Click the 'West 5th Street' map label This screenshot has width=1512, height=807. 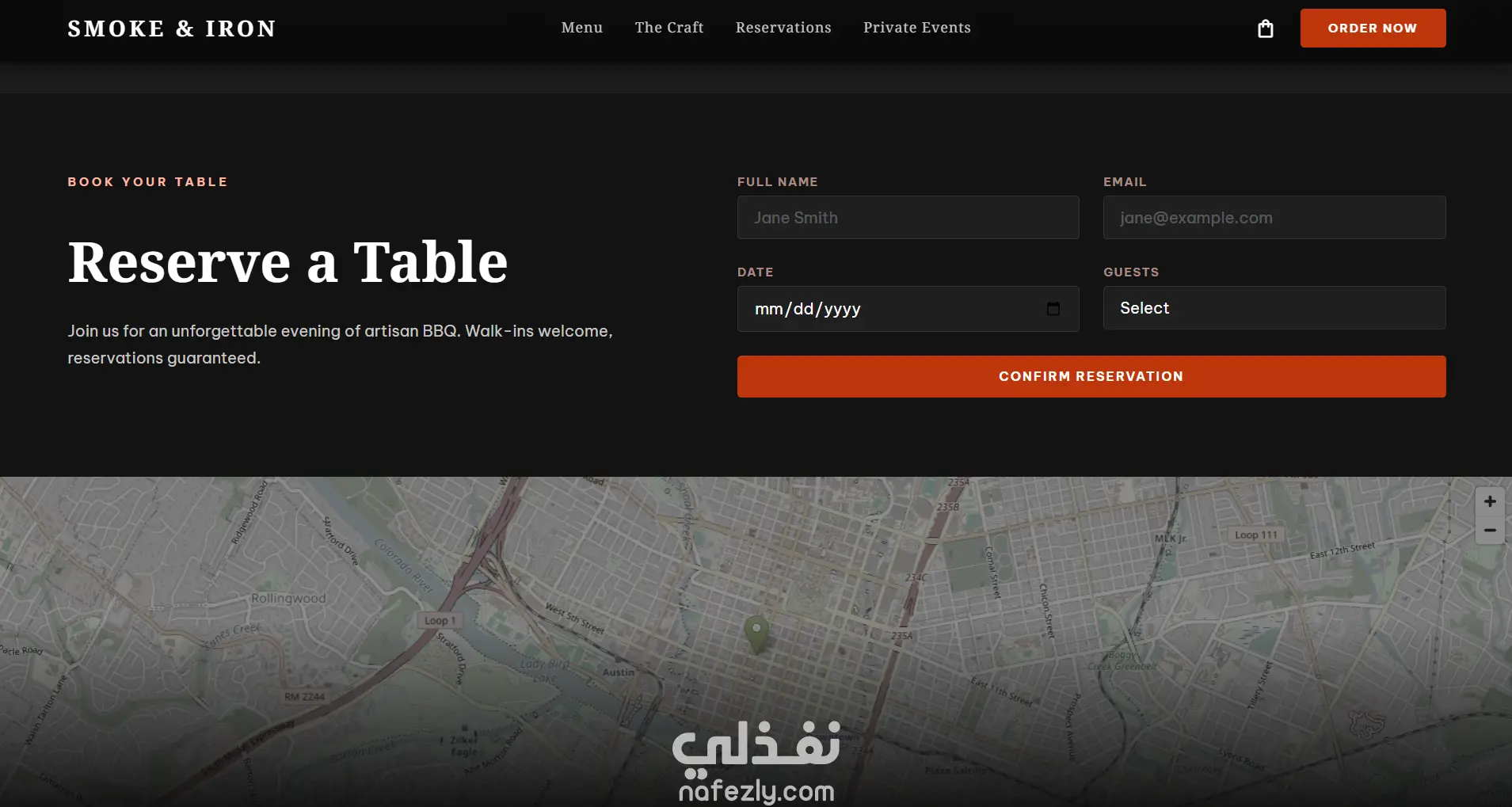click(x=575, y=619)
